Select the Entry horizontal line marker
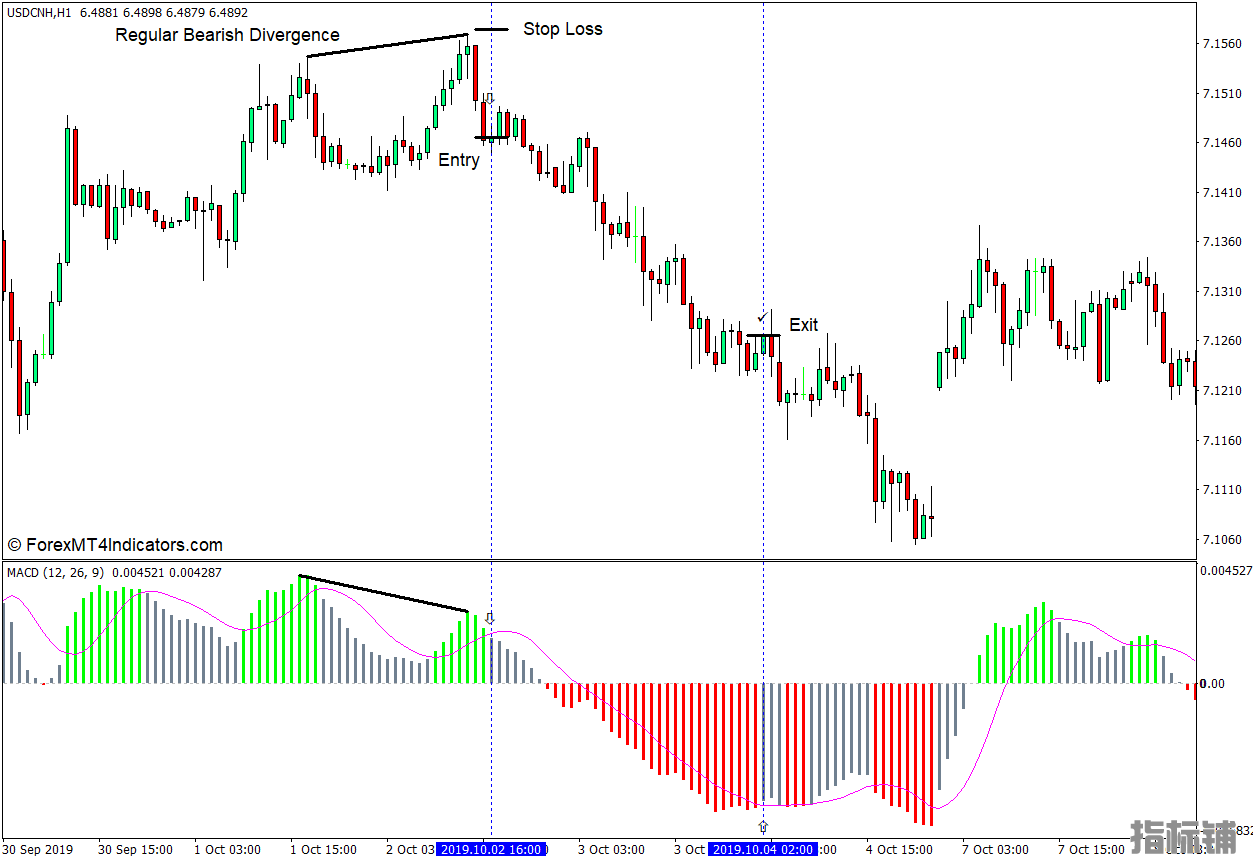1253x862 pixels. (x=491, y=138)
